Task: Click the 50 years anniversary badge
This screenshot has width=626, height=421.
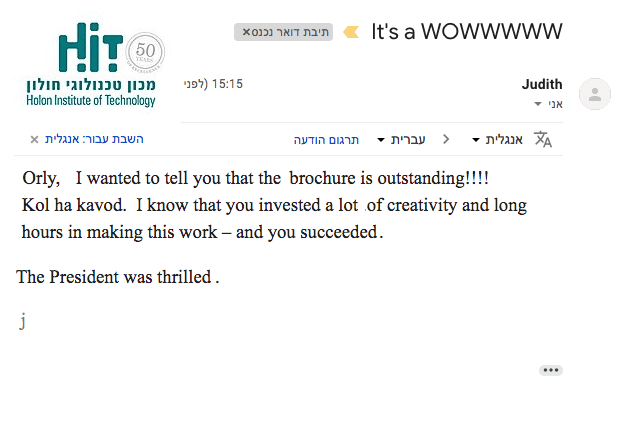Action: (145, 52)
